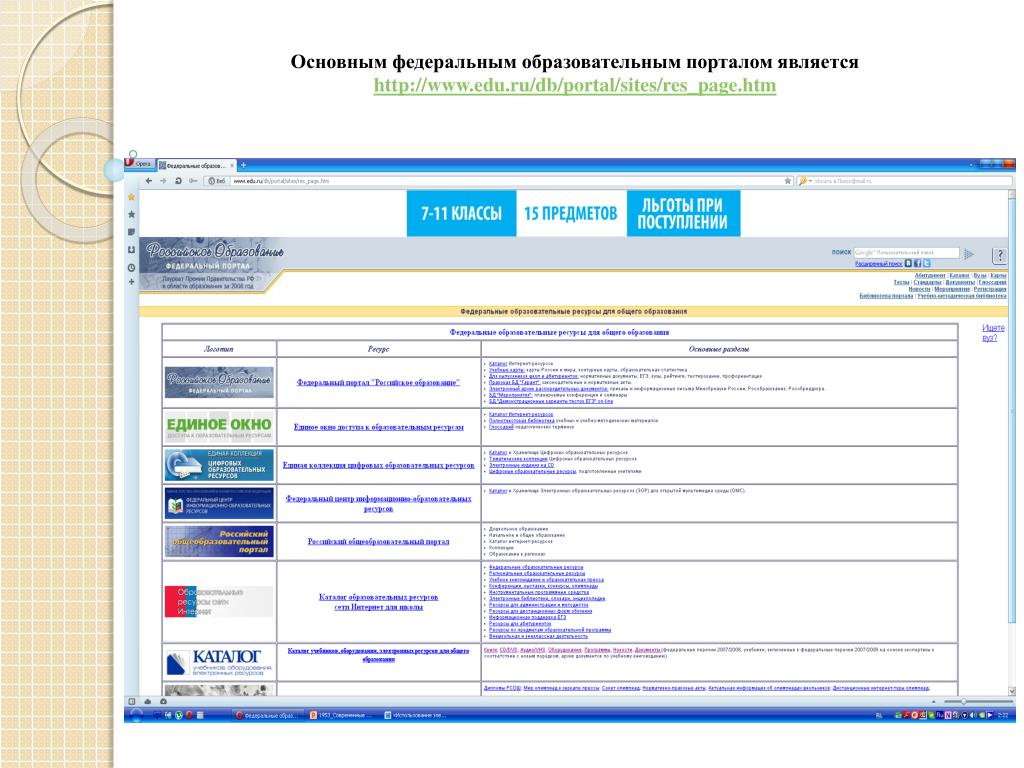Click the page vertical scrollbar

(x=1012, y=443)
